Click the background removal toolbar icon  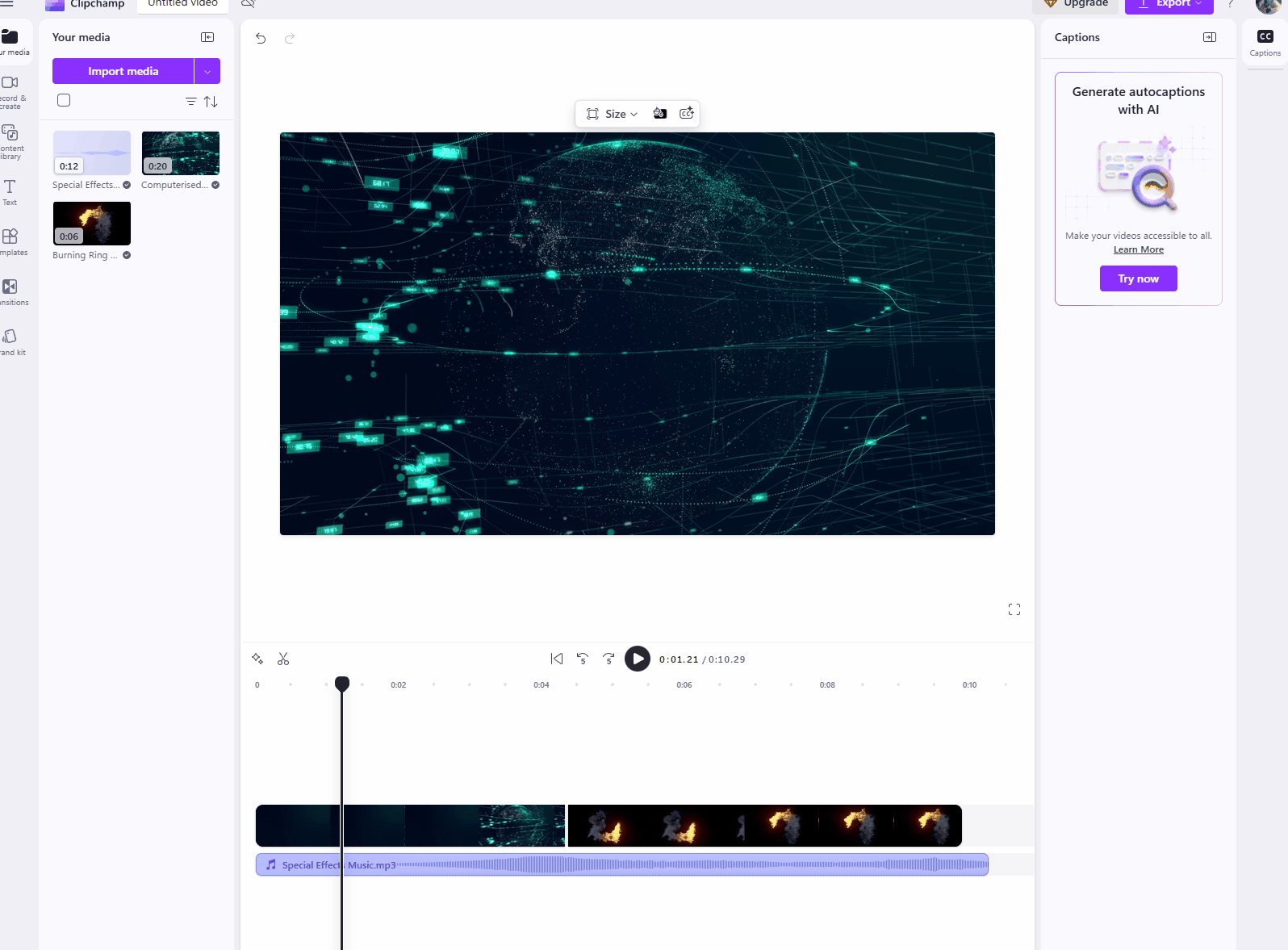[660, 114]
